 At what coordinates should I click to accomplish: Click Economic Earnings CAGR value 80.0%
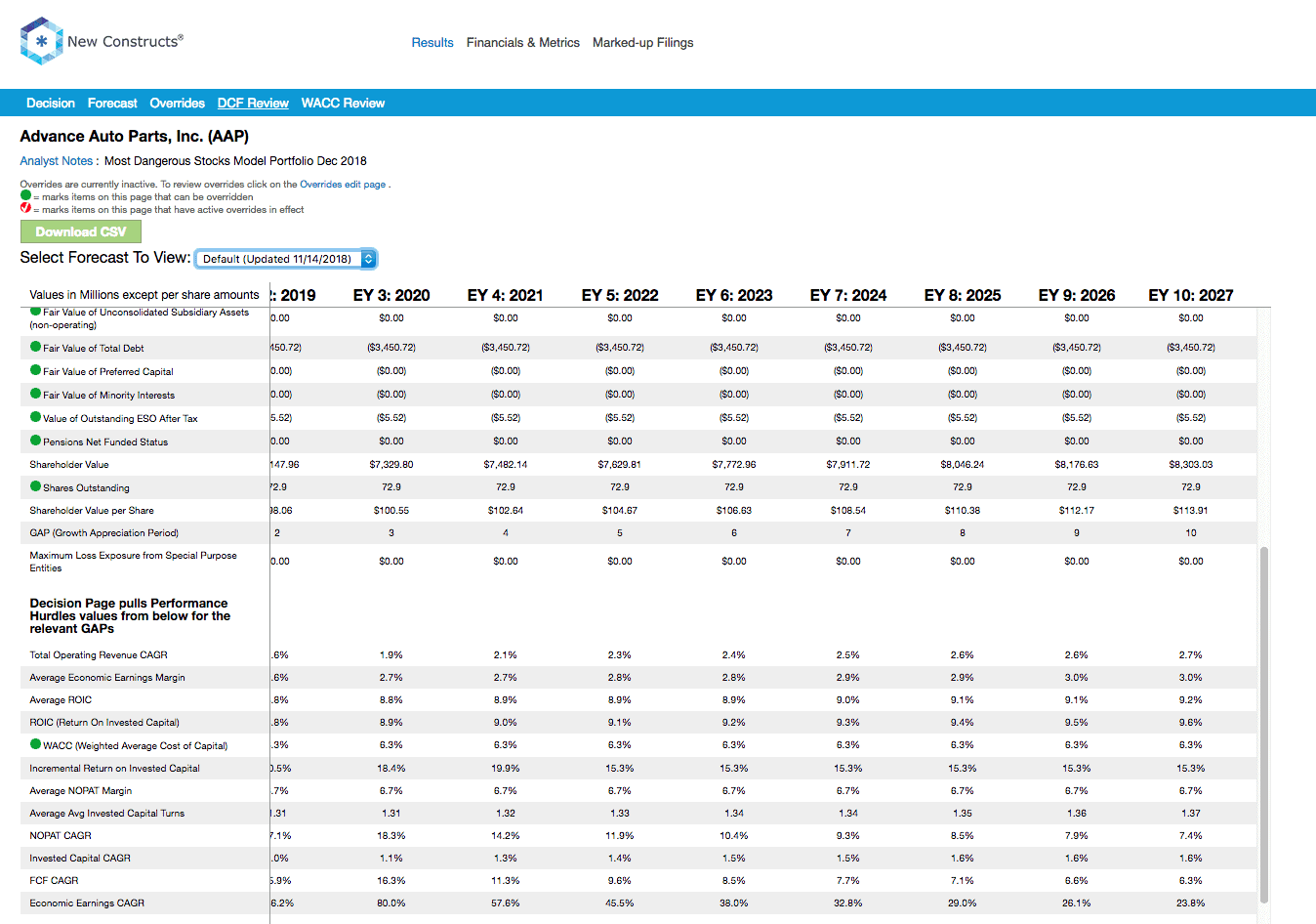[391, 903]
